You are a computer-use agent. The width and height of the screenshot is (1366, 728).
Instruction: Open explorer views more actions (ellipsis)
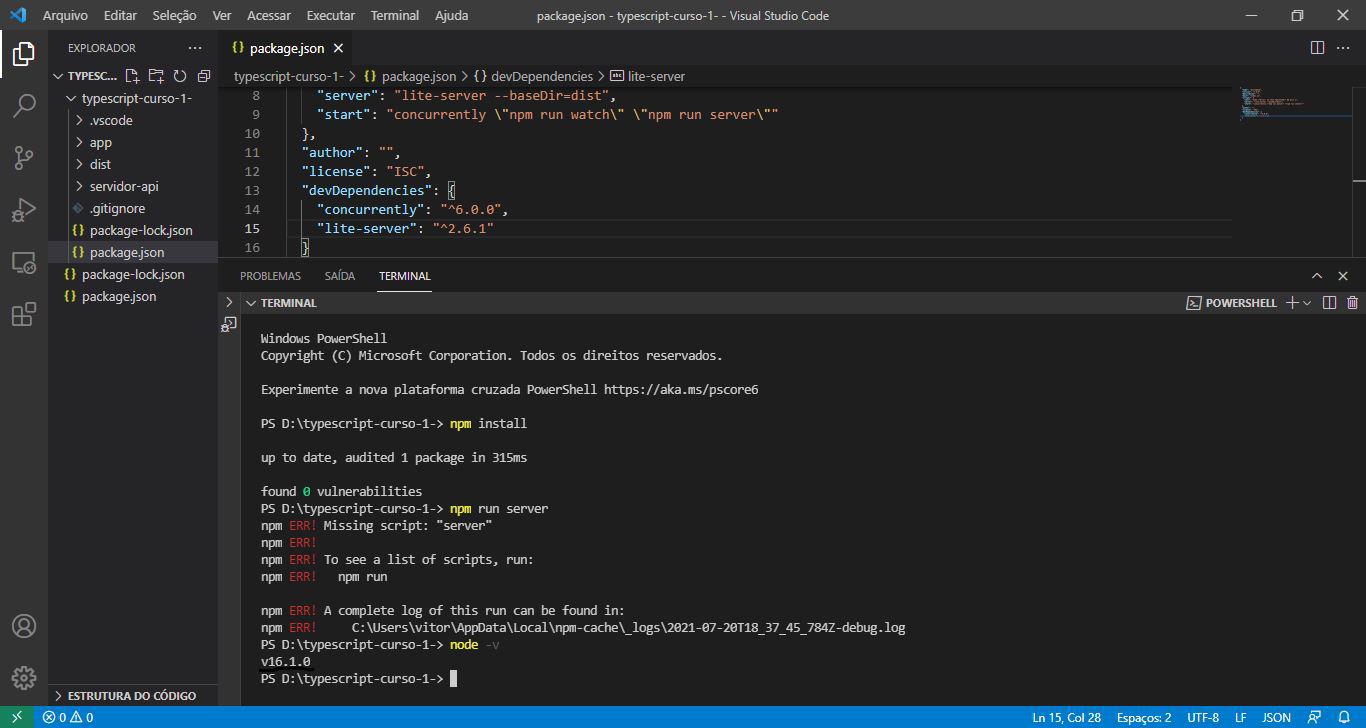pyautogui.click(x=195, y=48)
